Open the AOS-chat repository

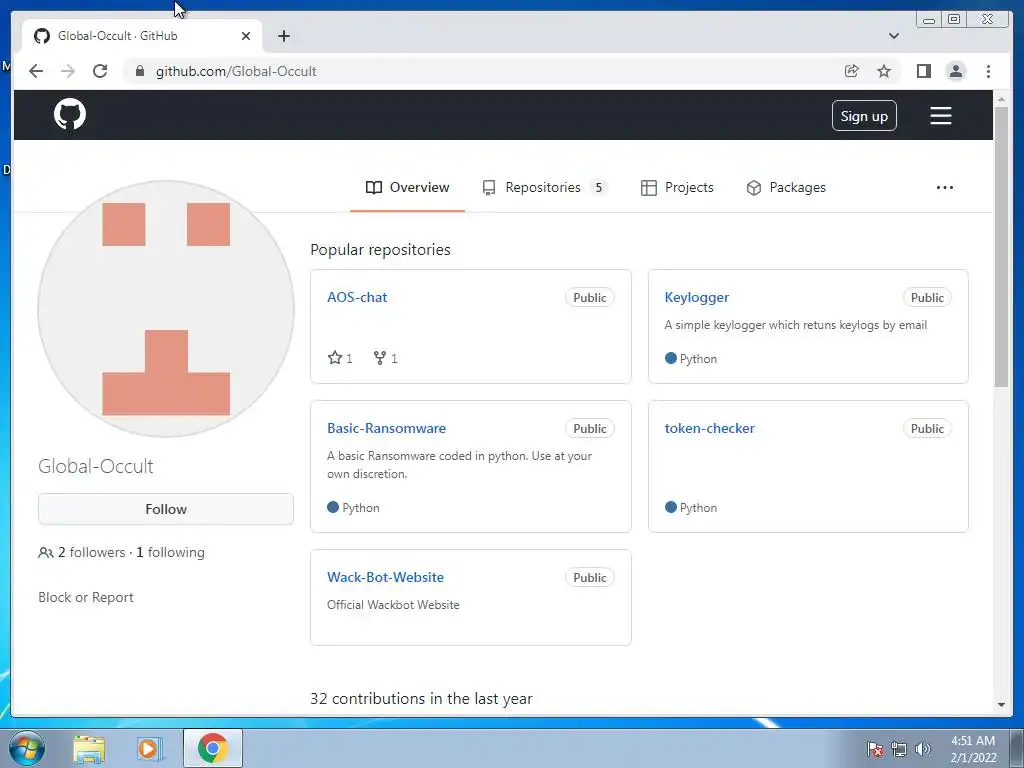tap(357, 297)
